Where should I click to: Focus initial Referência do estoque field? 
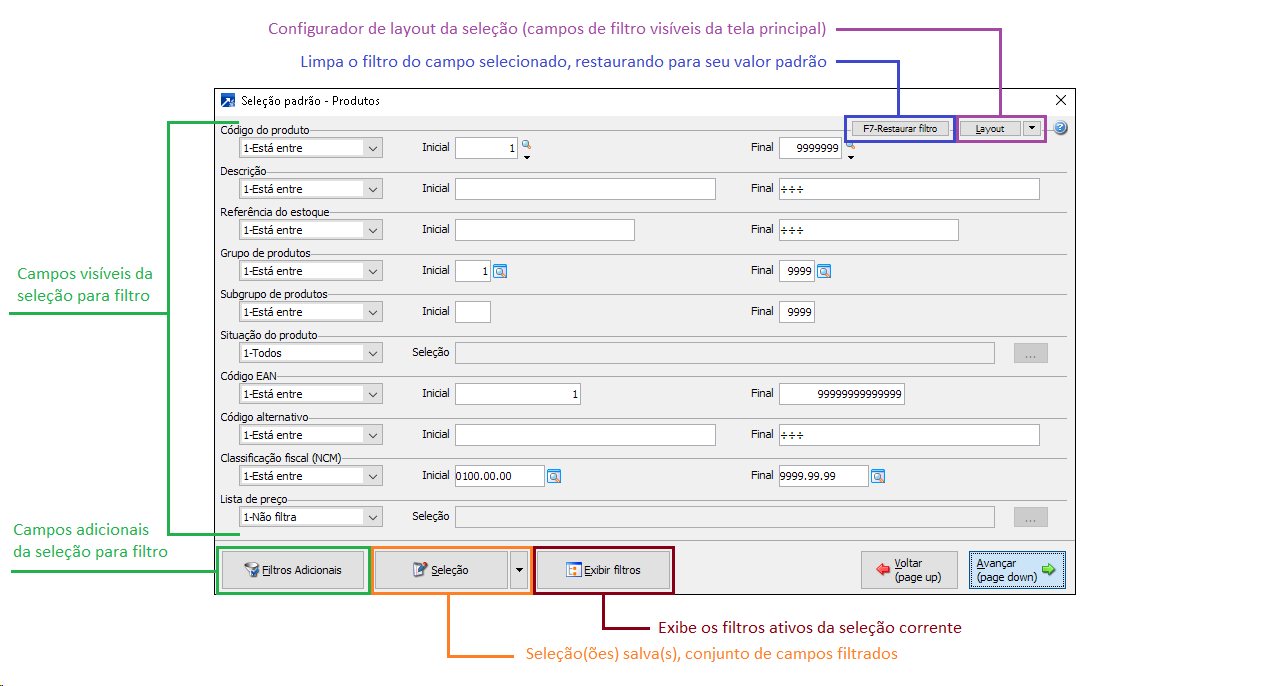pyautogui.click(x=545, y=230)
